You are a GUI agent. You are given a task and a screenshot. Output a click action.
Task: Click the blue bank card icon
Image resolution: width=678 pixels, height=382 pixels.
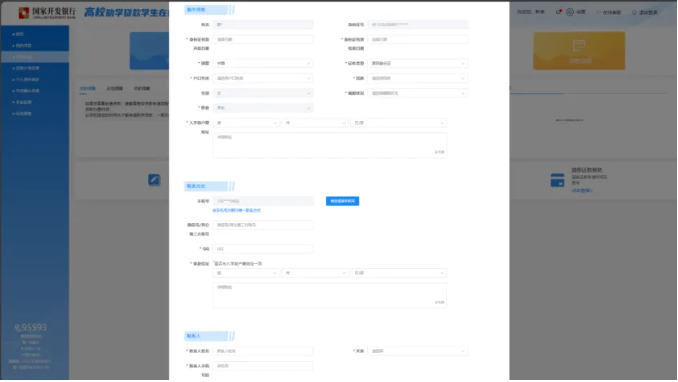tap(557, 180)
